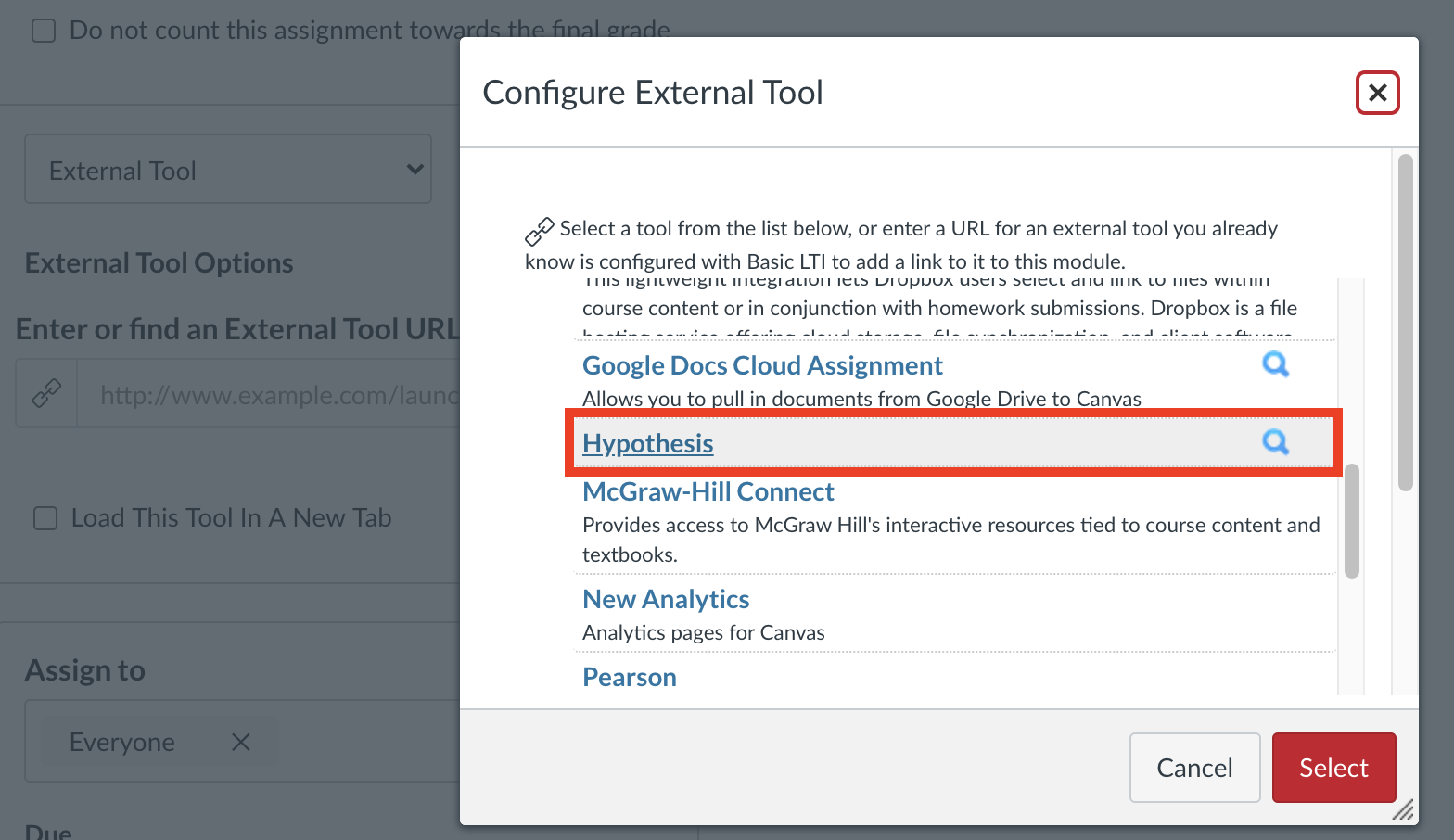Open the External Tool submission type dropdown
The height and width of the screenshot is (840, 1454).
tap(228, 170)
